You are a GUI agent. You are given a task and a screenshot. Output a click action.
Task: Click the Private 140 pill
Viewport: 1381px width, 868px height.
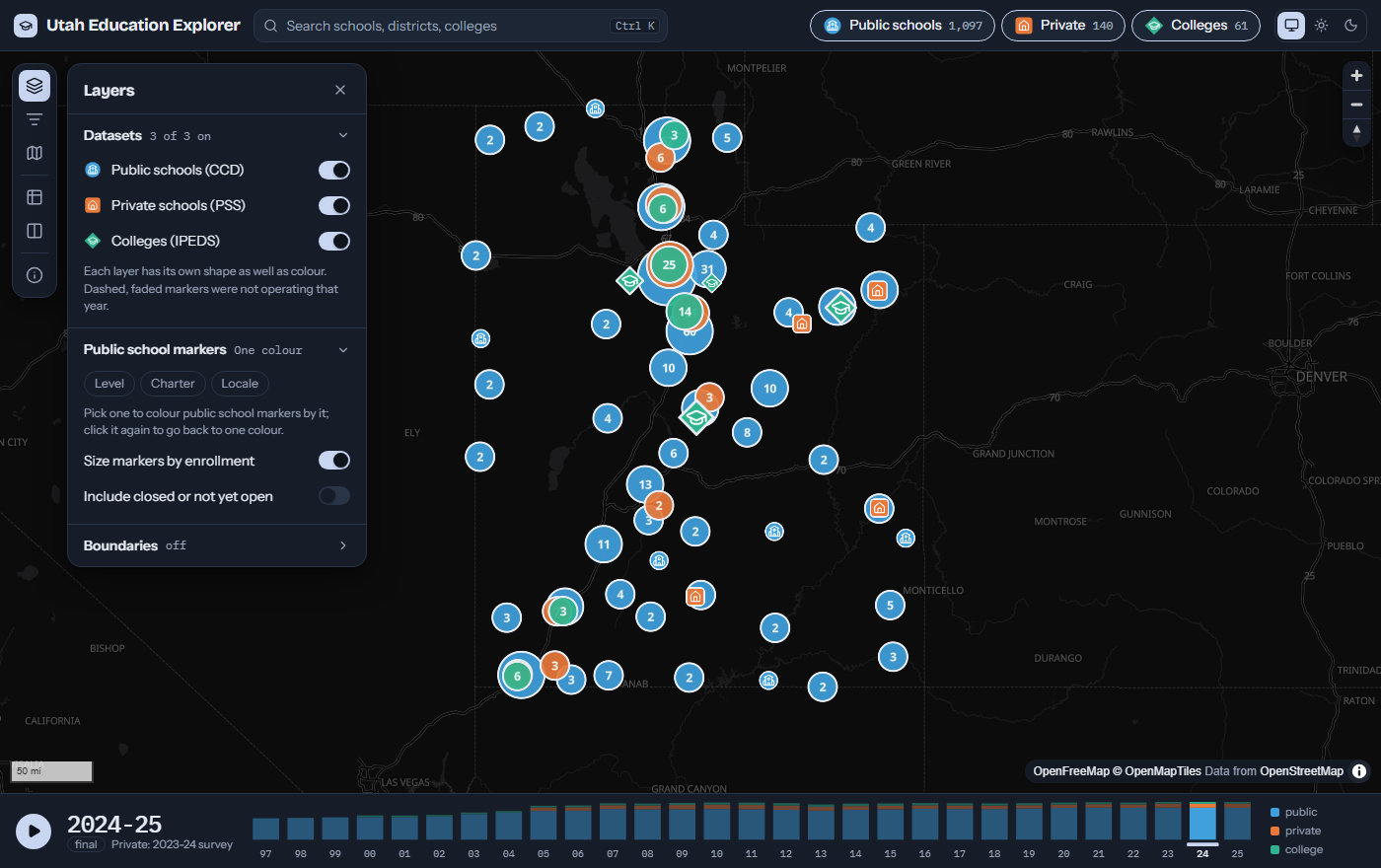(x=1063, y=26)
